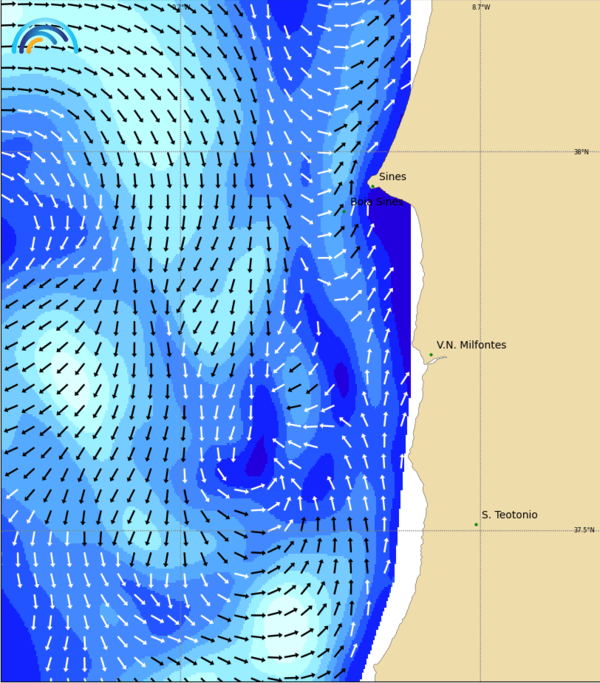Screen dimensions: 600x683
Task: Click the green S. Teotonio location marker
Action: pyautogui.click(x=476, y=524)
